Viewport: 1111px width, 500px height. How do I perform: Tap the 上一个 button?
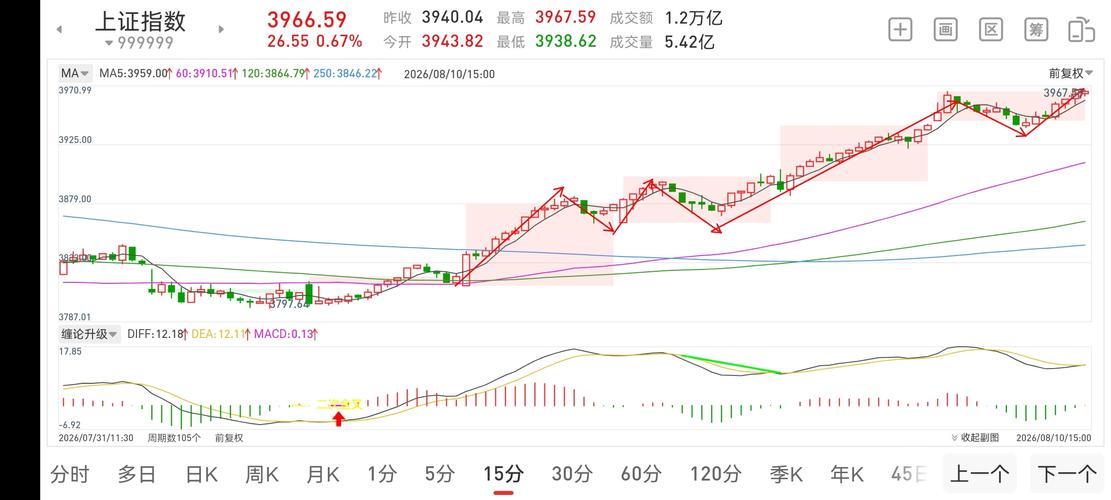(979, 474)
